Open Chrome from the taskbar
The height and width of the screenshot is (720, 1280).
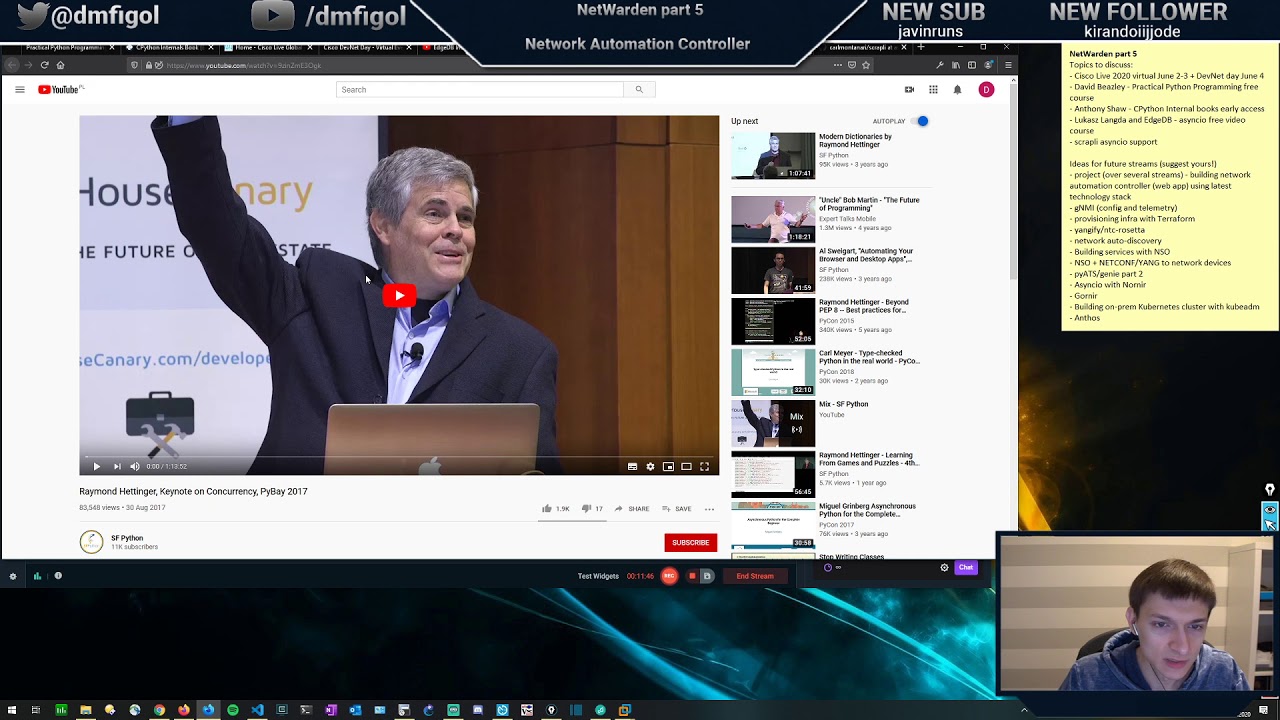coord(159,710)
